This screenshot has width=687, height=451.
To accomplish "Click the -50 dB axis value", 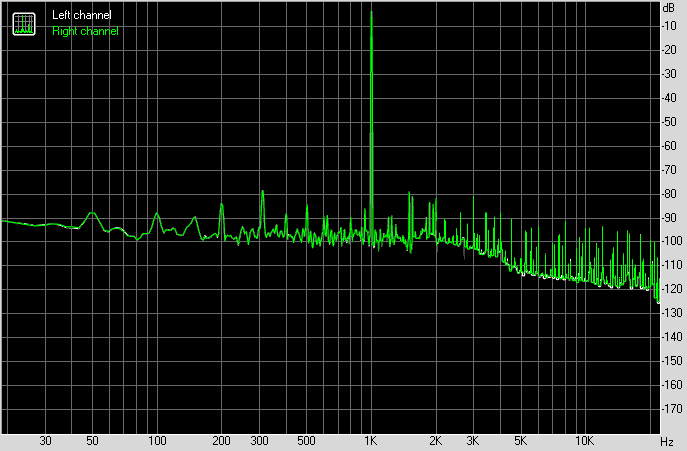I will tap(669, 122).
